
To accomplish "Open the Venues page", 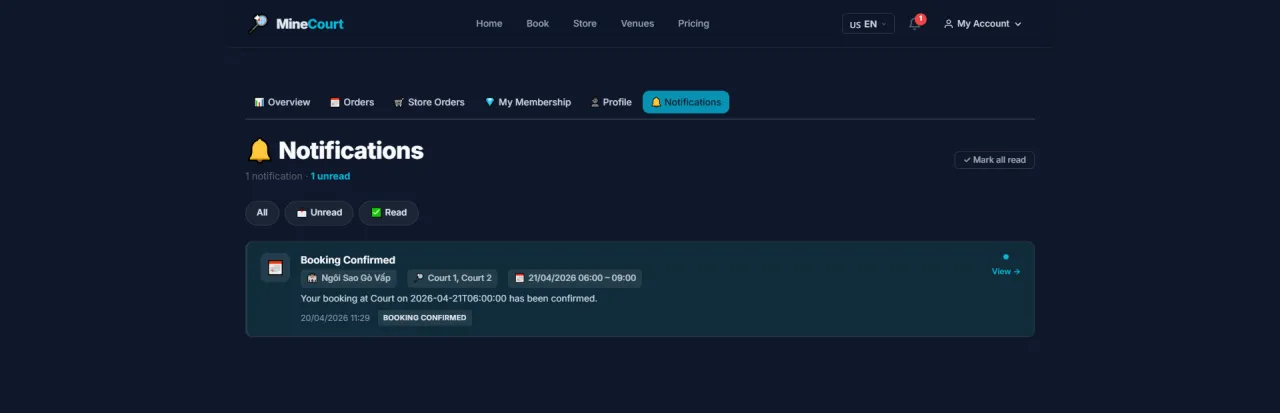I will [637, 23].
